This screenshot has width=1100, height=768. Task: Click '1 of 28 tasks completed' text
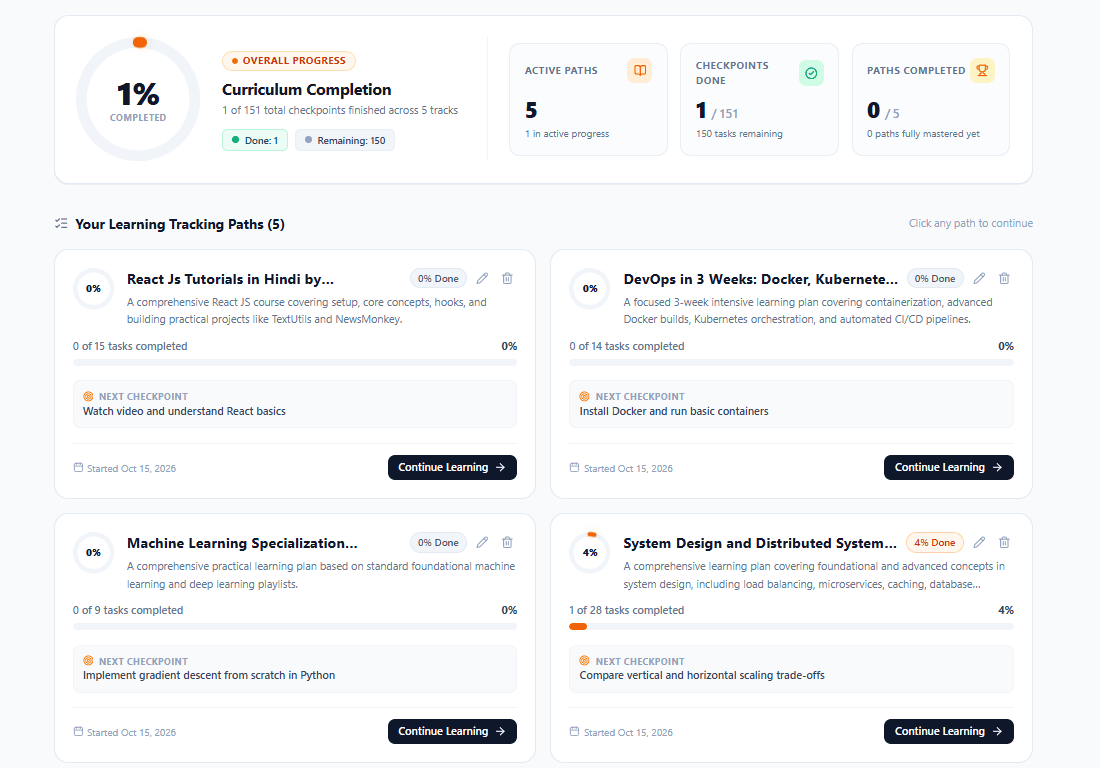tap(626, 610)
